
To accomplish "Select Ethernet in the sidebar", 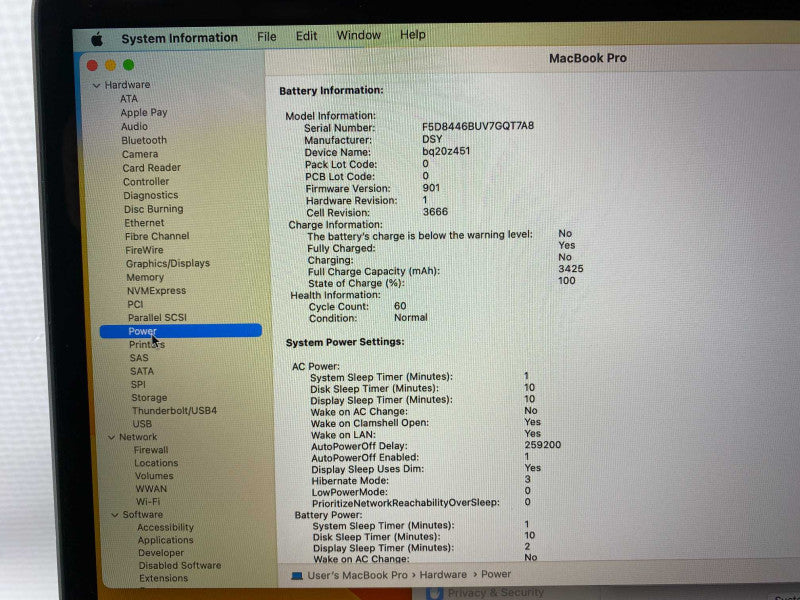I will pos(144,223).
